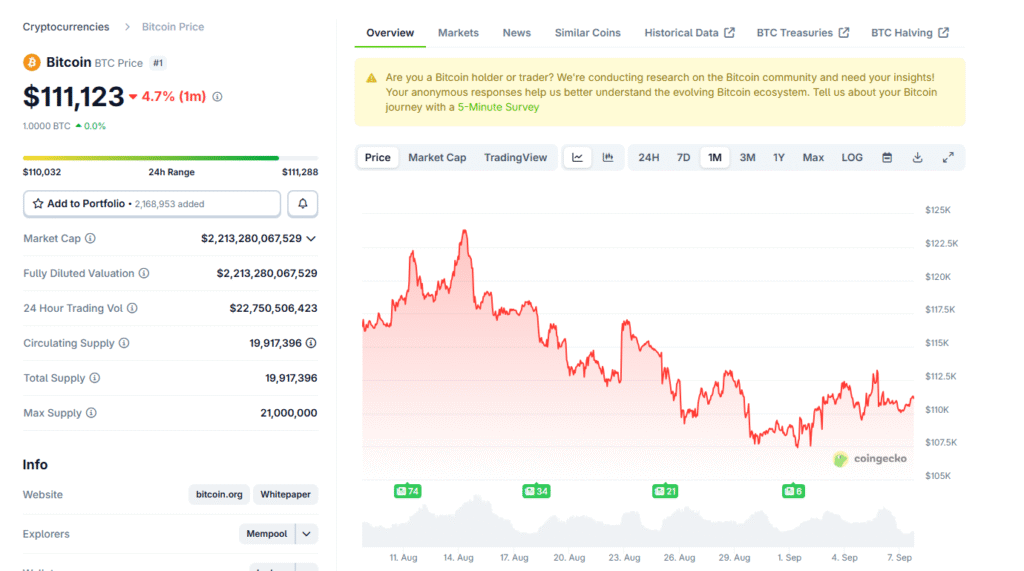Click the volume histogram below the chart
This screenshot has width=1024, height=571.
(638, 521)
